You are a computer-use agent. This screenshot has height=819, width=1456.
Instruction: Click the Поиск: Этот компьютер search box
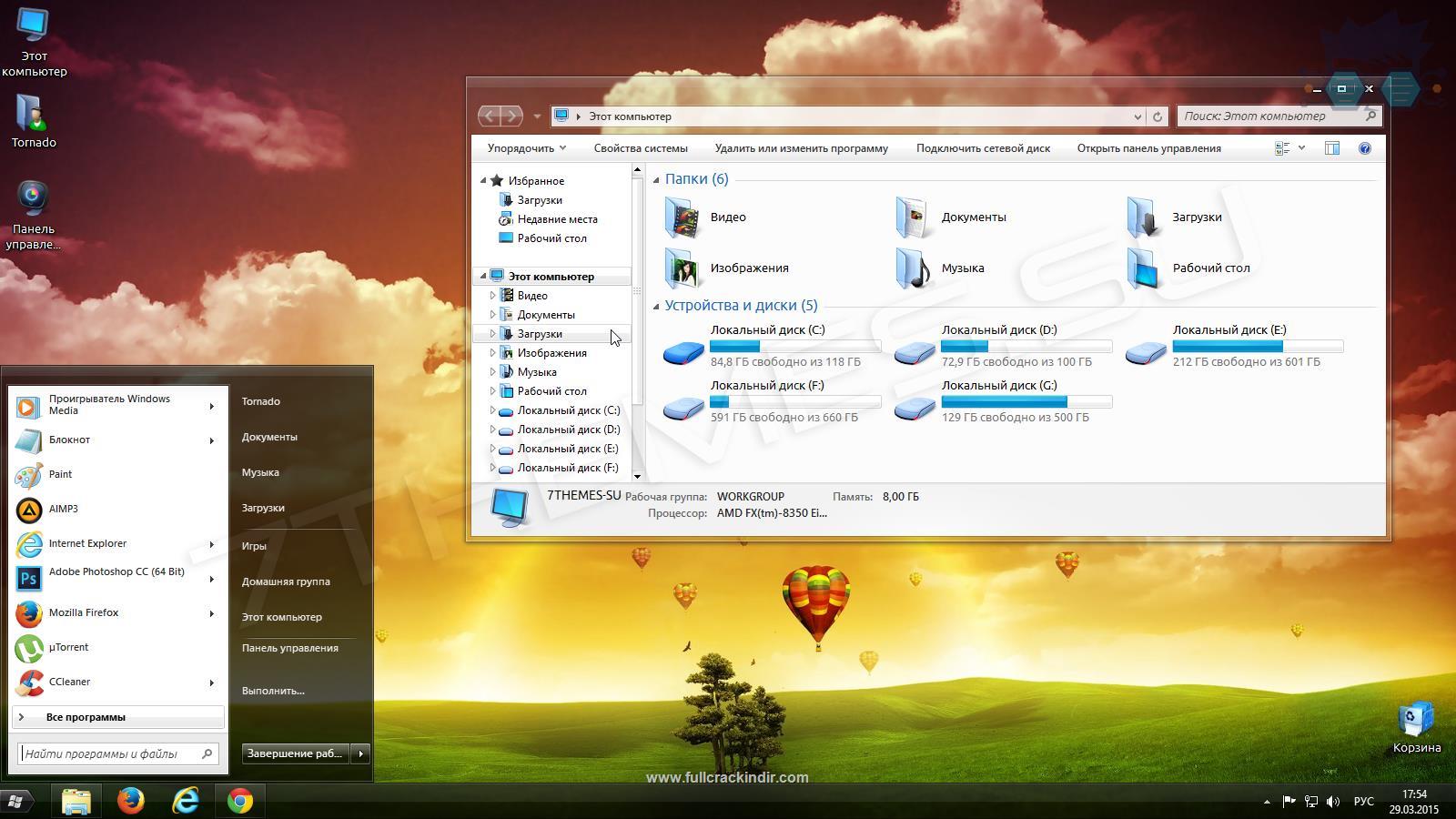coord(1279,116)
